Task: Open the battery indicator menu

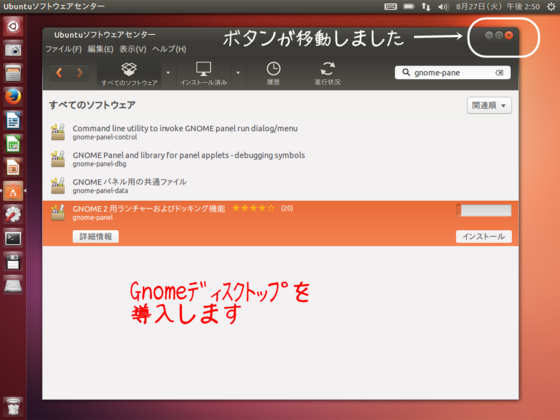Action: 409,6
